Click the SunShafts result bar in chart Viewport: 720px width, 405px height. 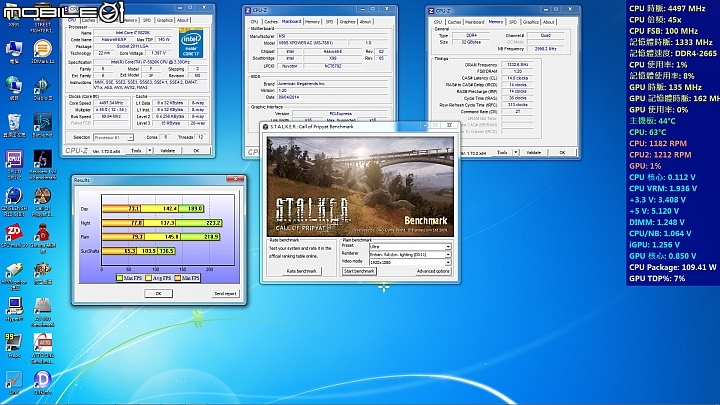click(138, 251)
